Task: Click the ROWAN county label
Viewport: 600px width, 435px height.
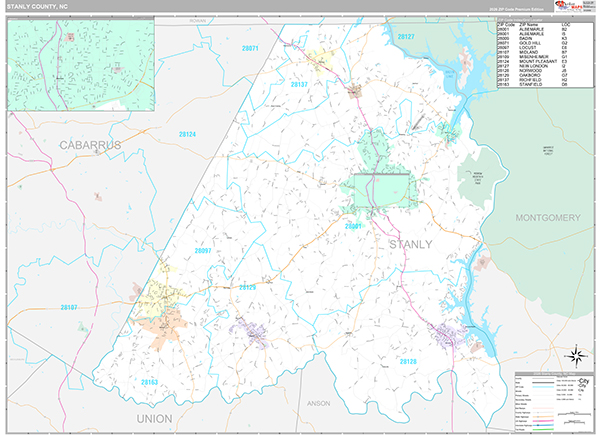Action: tap(197, 21)
